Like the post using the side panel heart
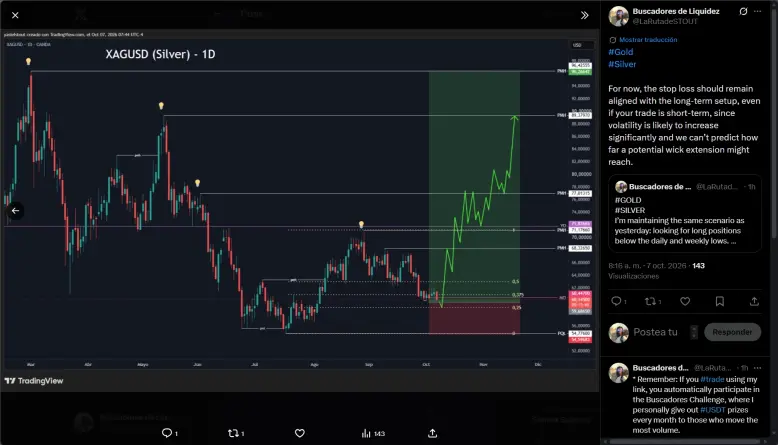Viewport: 778px width, 445px height. click(x=685, y=301)
